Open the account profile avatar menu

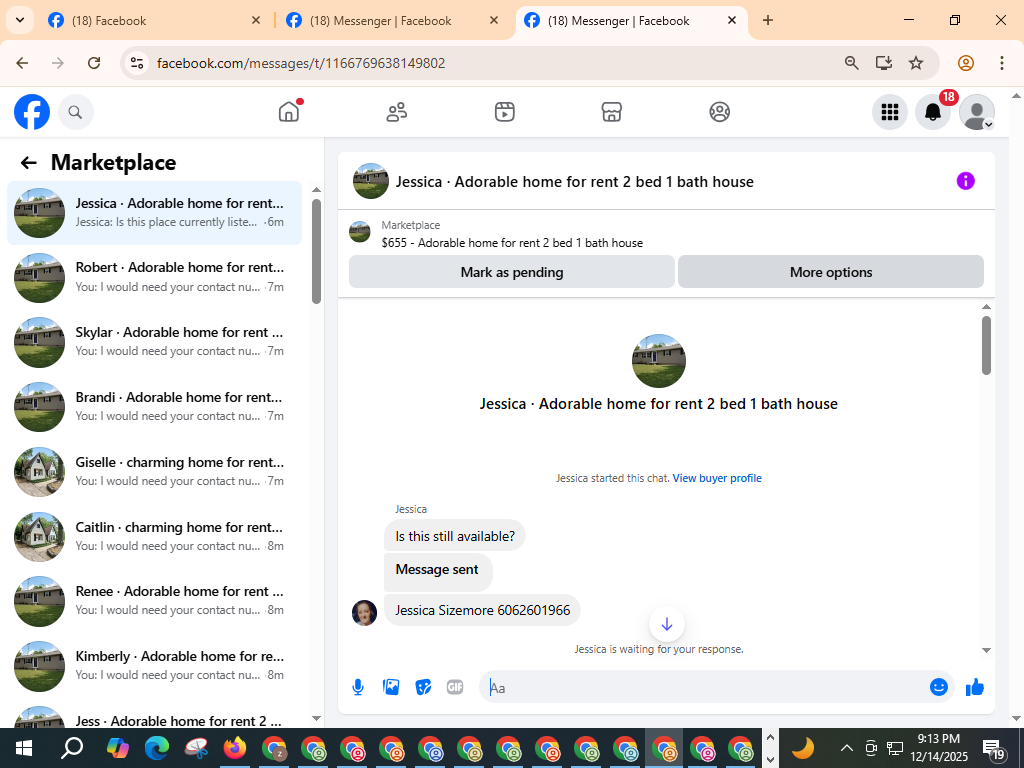976,112
